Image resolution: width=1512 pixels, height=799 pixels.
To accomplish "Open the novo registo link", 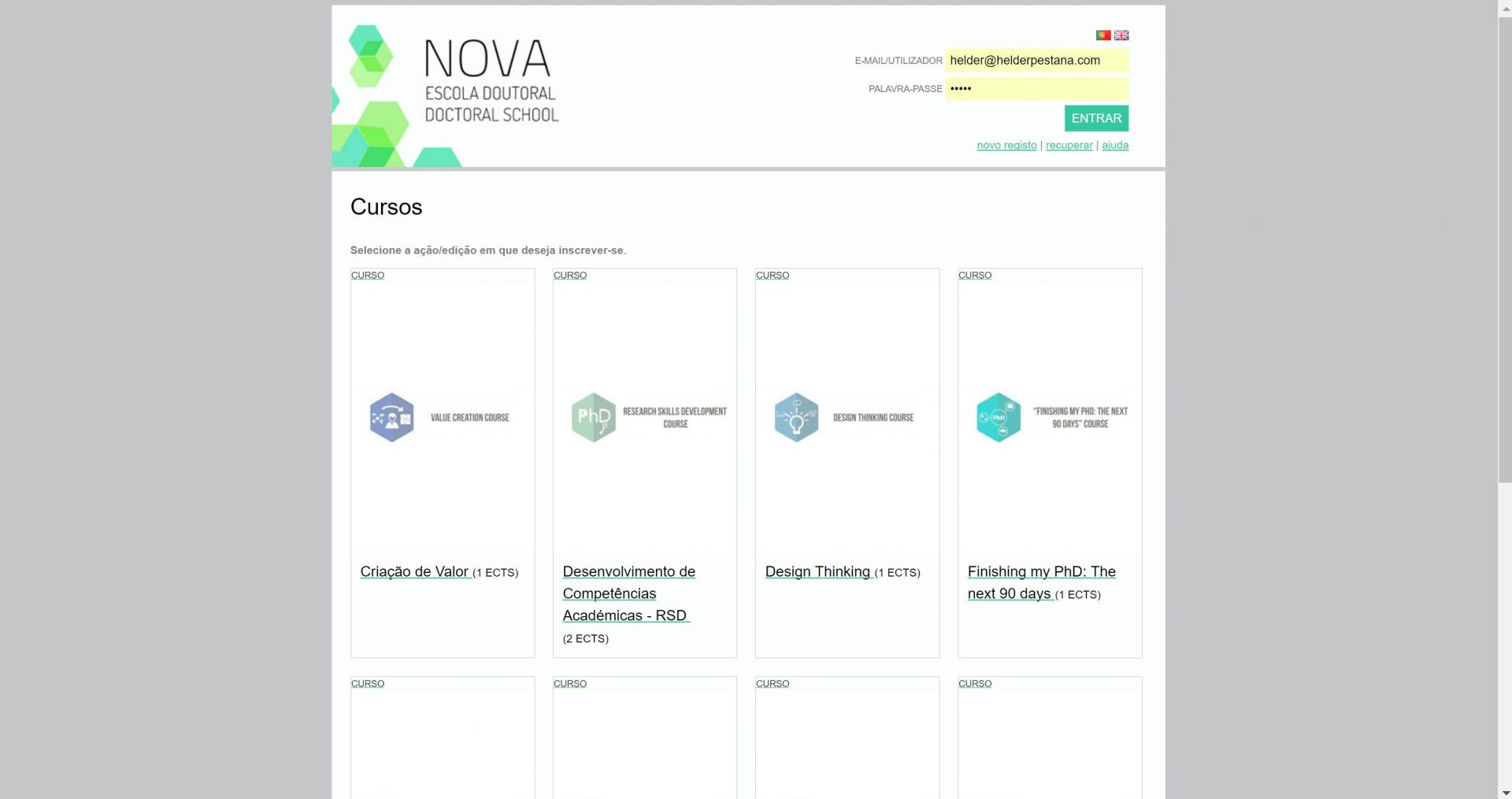I will (1006, 146).
